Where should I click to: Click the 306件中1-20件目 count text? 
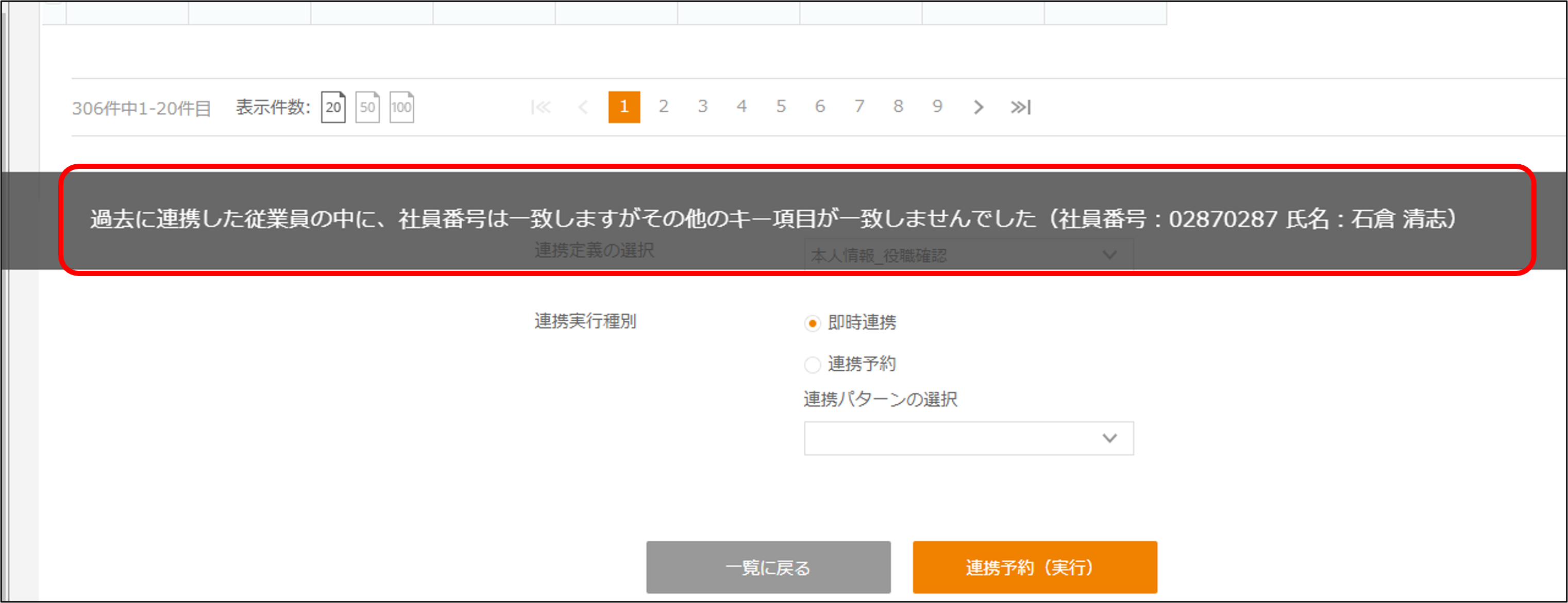point(141,108)
